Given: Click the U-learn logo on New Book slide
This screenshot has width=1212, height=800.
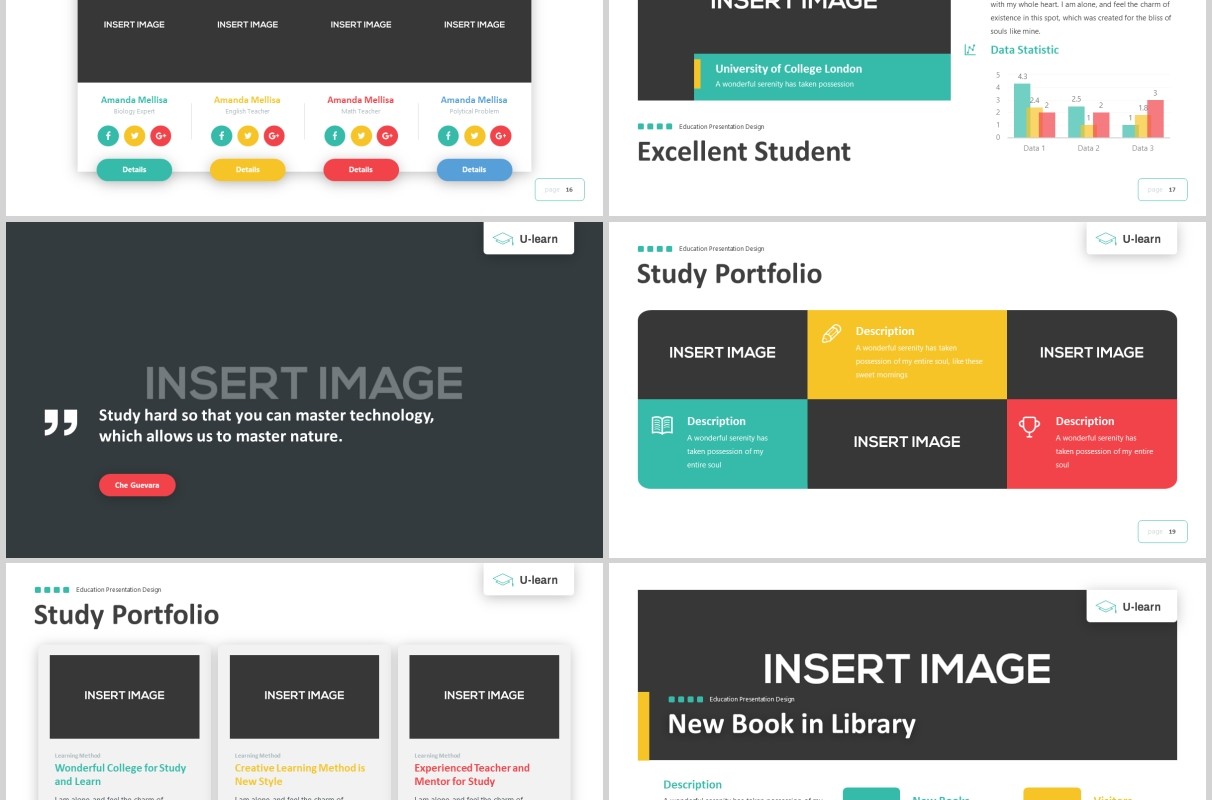Looking at the screenshot, I should (1131, 606).
